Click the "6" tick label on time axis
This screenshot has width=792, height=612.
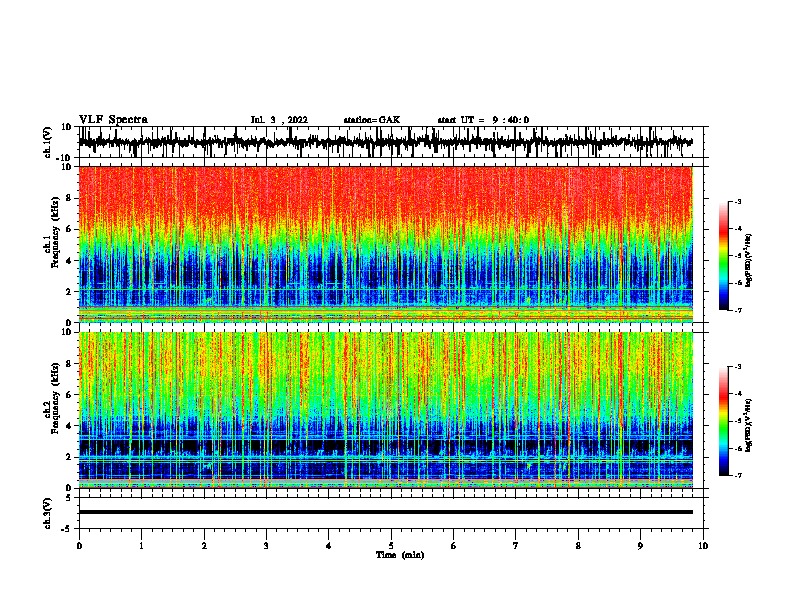pos(454,546)
